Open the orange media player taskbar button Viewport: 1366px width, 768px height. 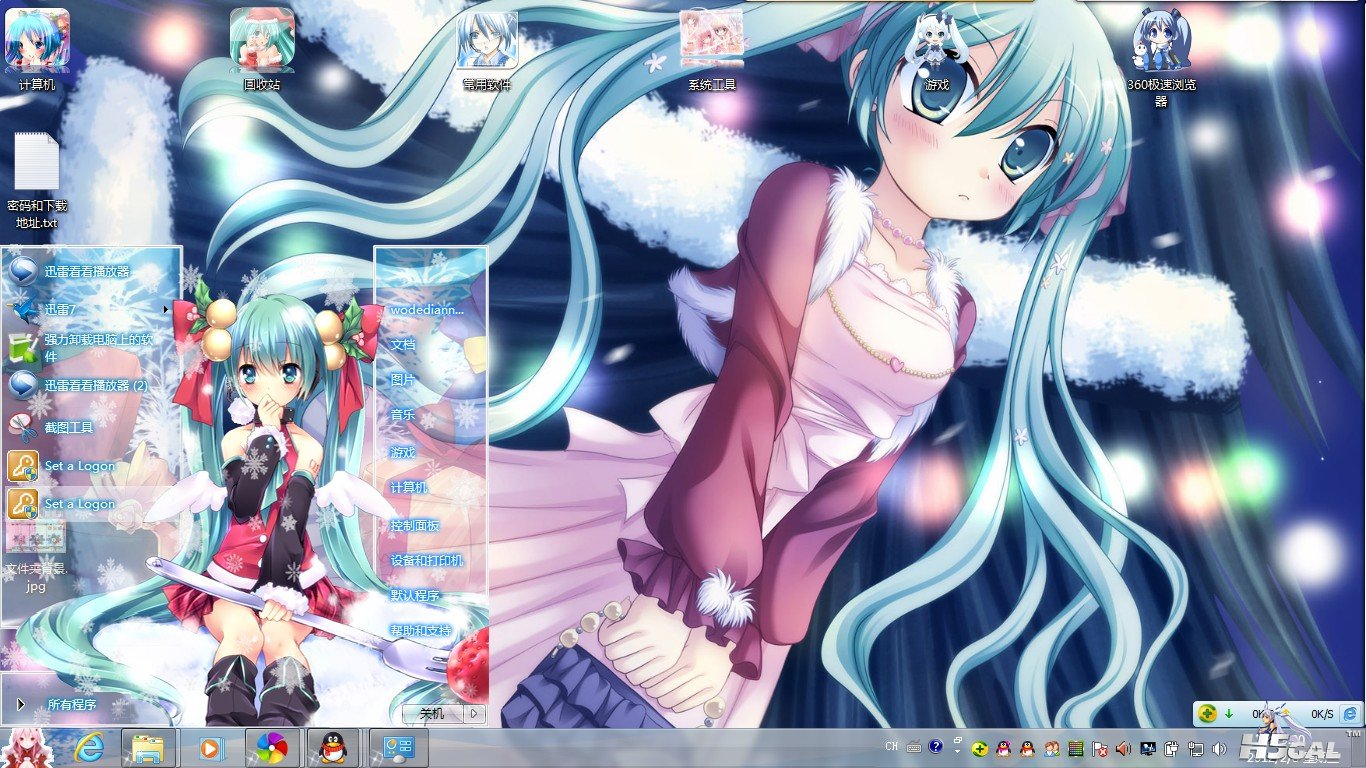211,747
